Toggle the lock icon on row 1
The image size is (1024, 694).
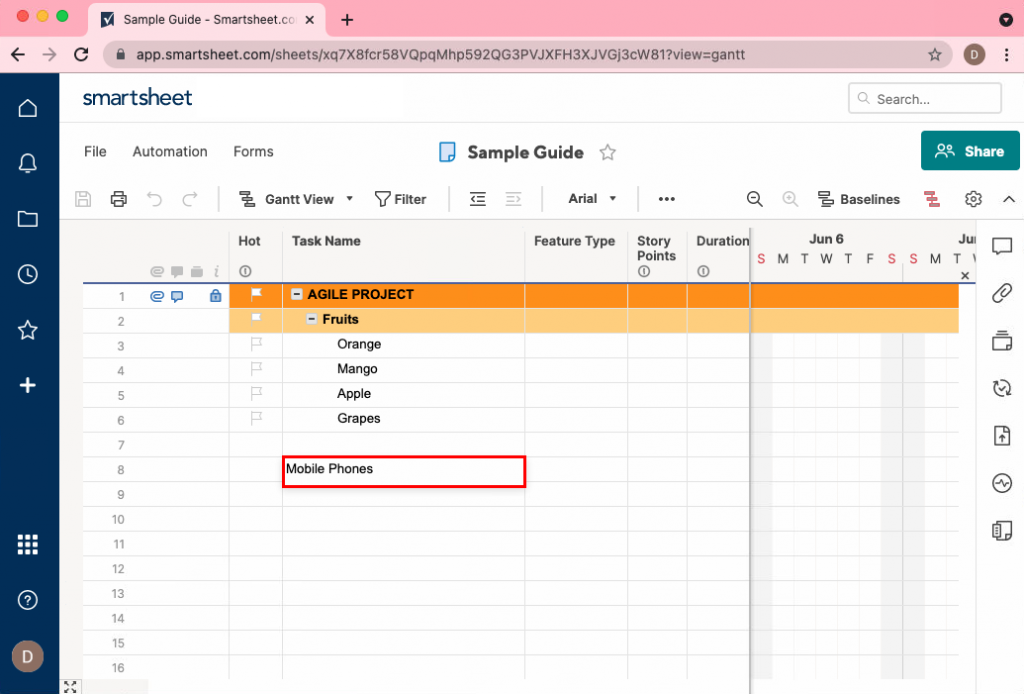pyautogui.click(x=215, y=296)
